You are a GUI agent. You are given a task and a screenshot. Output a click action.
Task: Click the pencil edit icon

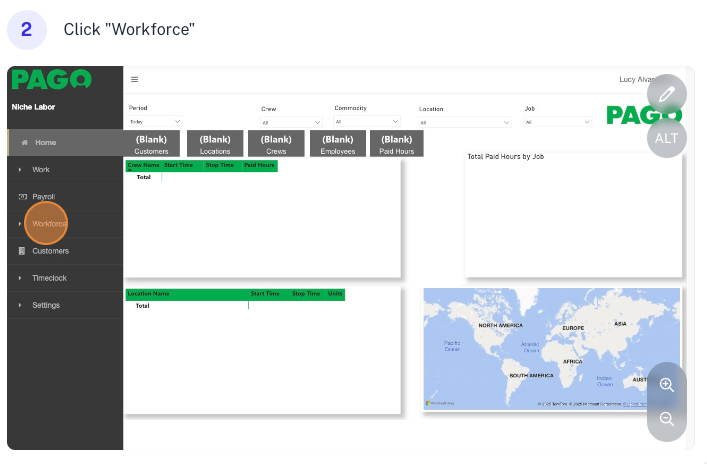coord(667,94)
